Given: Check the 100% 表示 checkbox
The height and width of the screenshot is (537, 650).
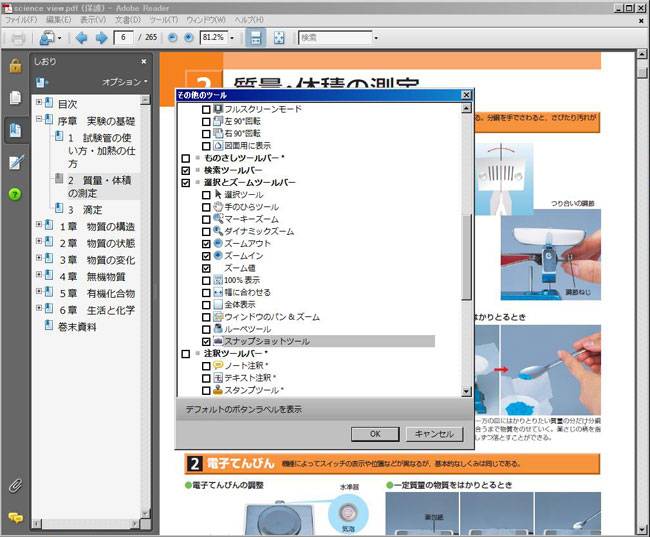Looking at the screenshot, I should [x=206, y=281].
